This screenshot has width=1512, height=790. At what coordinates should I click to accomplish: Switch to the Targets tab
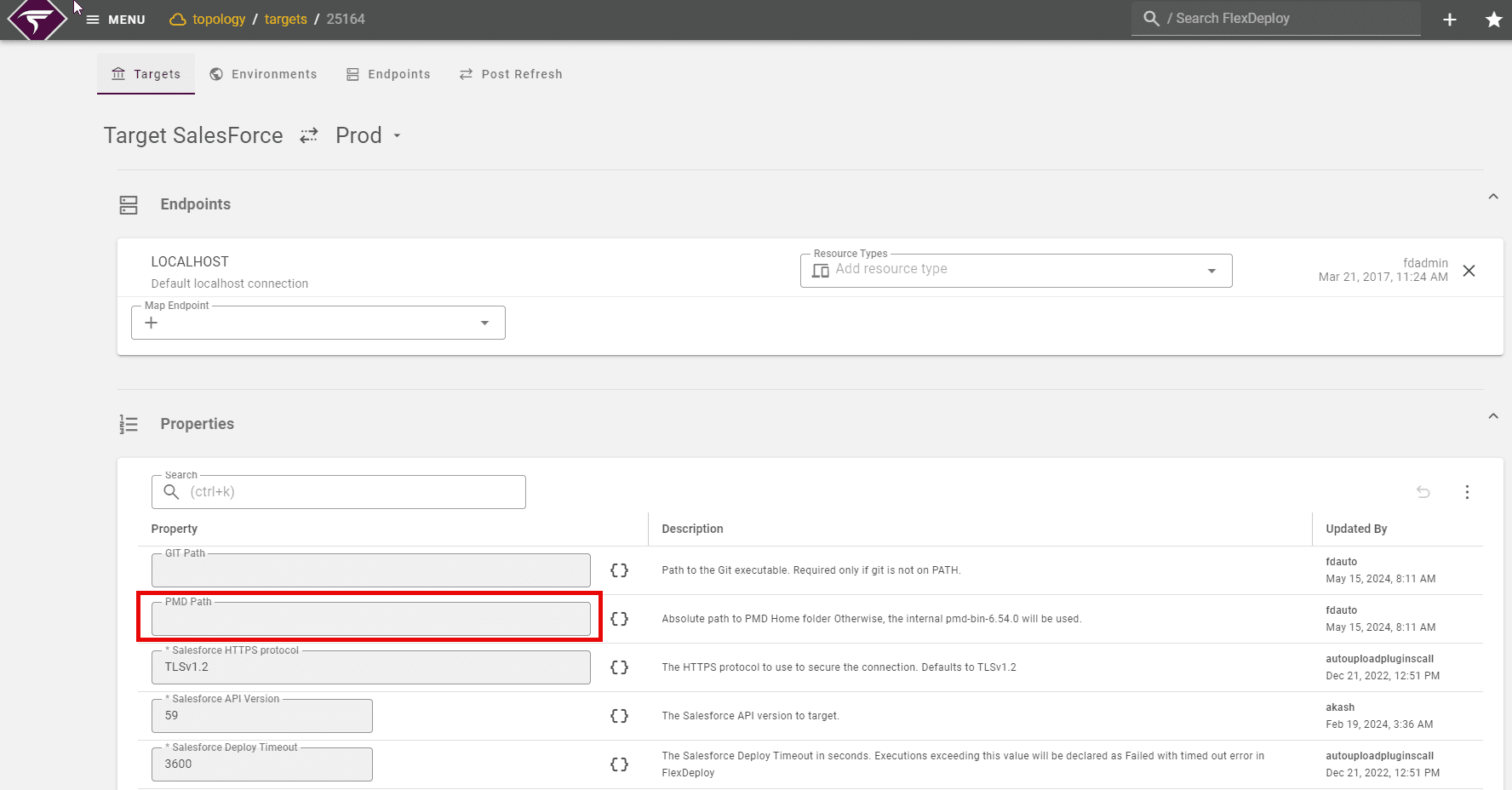click(146, 74)
